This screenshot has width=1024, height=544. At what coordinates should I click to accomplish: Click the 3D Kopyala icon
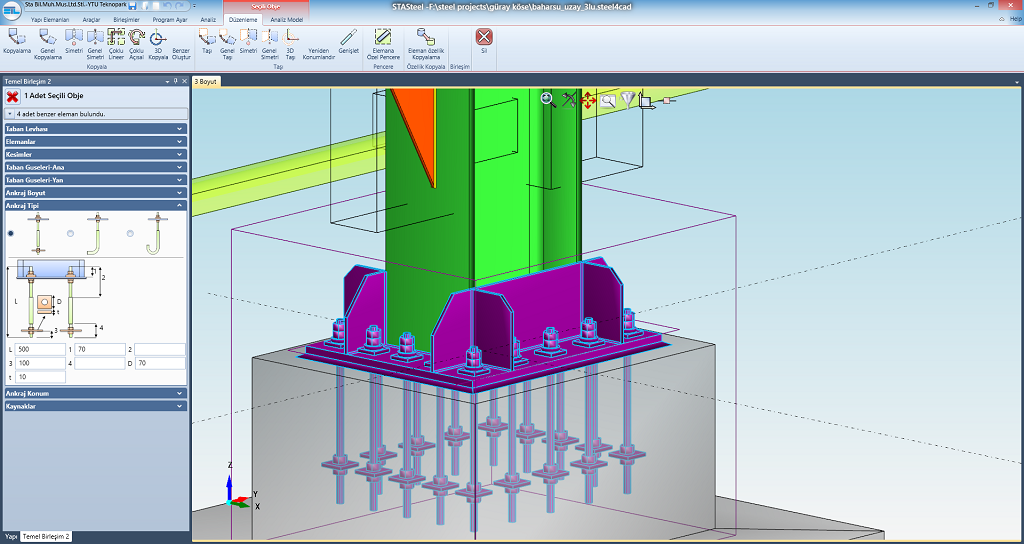pyautogui.click(x=158, y=38)
